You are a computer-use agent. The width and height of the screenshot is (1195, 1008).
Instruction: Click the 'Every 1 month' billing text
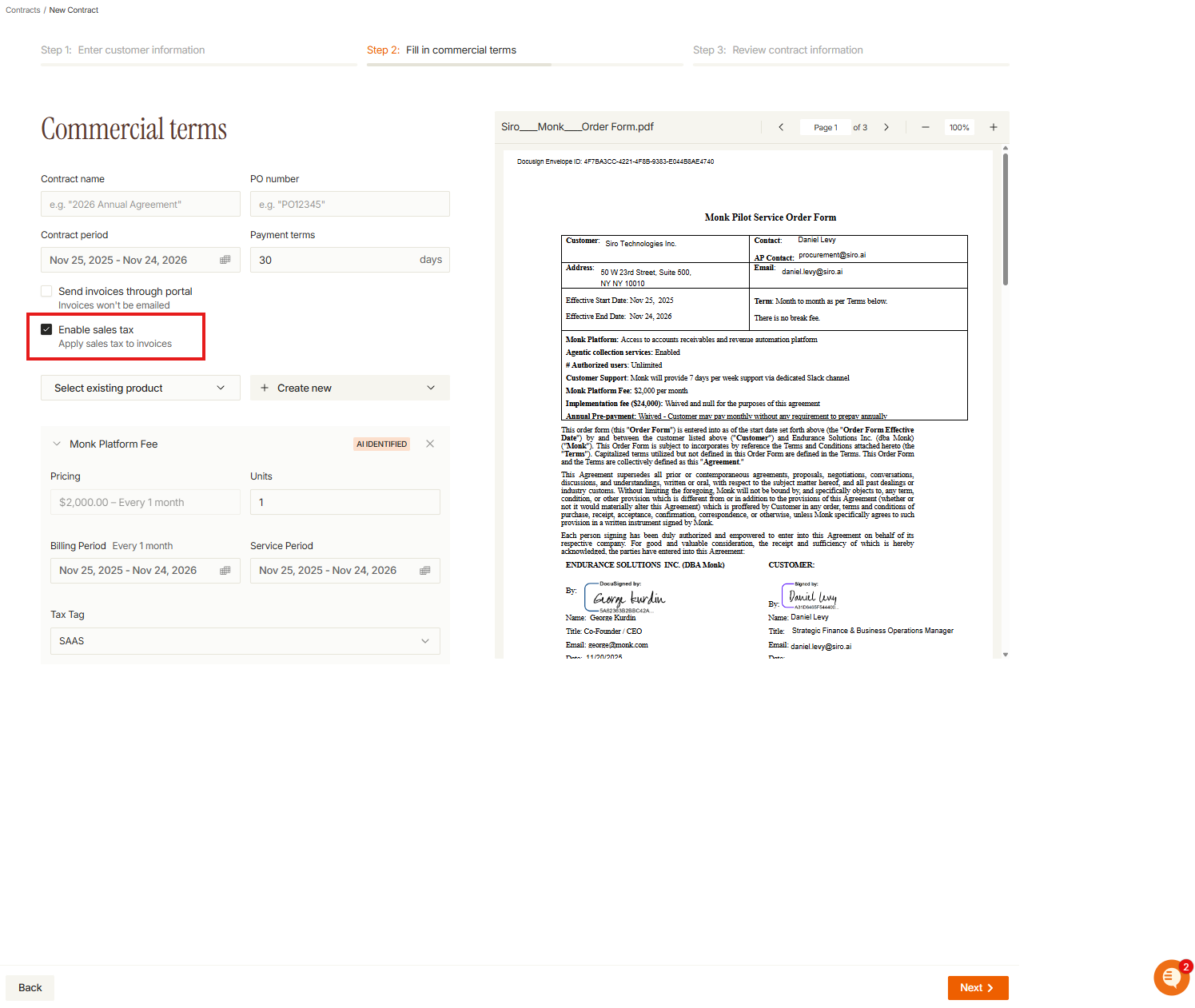142,546
